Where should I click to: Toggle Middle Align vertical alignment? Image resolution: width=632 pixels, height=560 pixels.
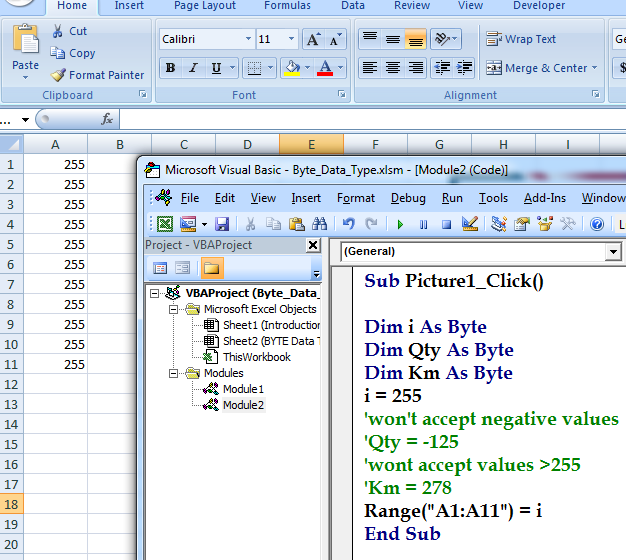point(393,39)
